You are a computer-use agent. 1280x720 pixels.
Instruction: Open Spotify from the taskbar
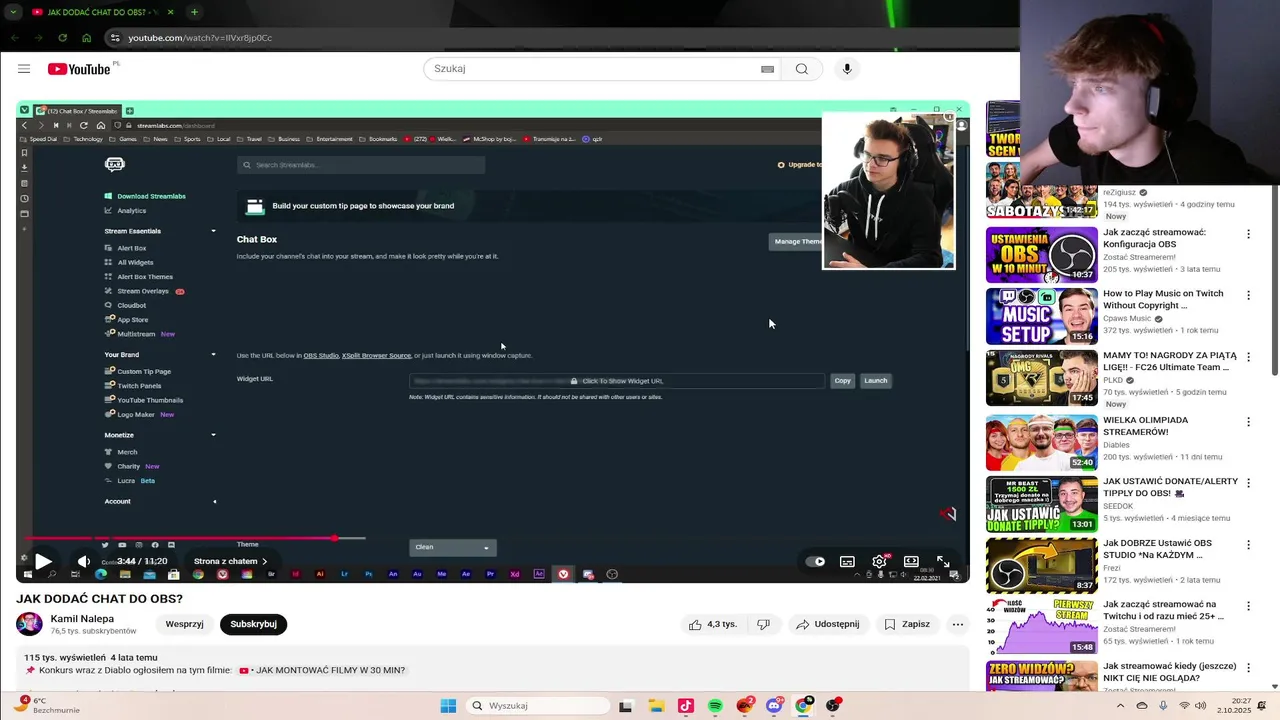715,706
